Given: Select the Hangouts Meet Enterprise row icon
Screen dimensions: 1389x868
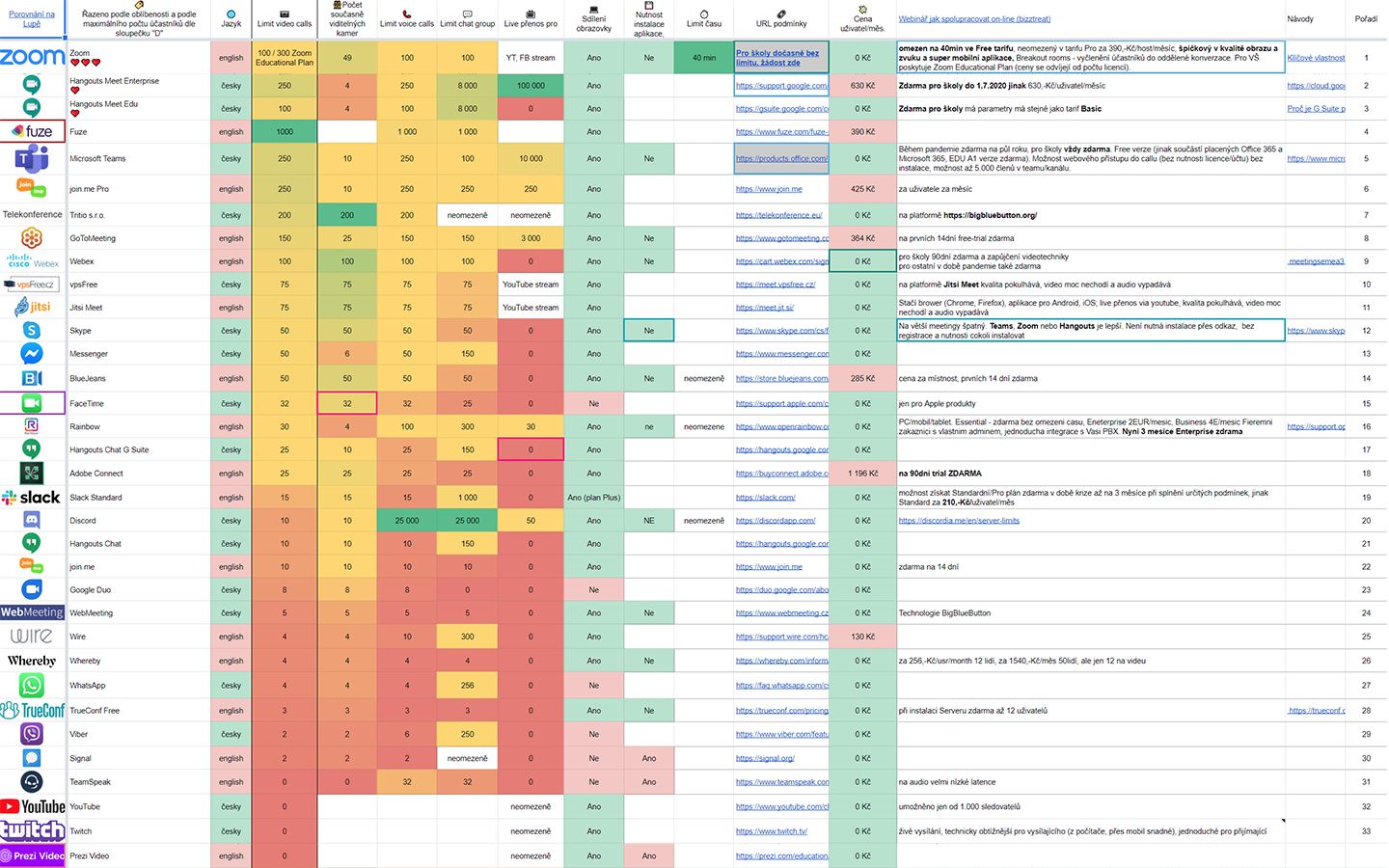Looking at the screenshot, I should pos(32,85).
